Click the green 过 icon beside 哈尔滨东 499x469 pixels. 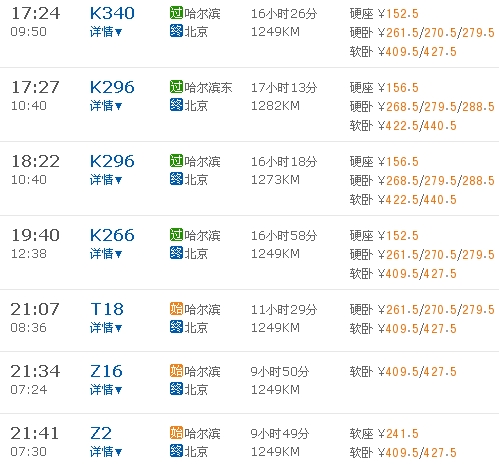tap(176, 87)
